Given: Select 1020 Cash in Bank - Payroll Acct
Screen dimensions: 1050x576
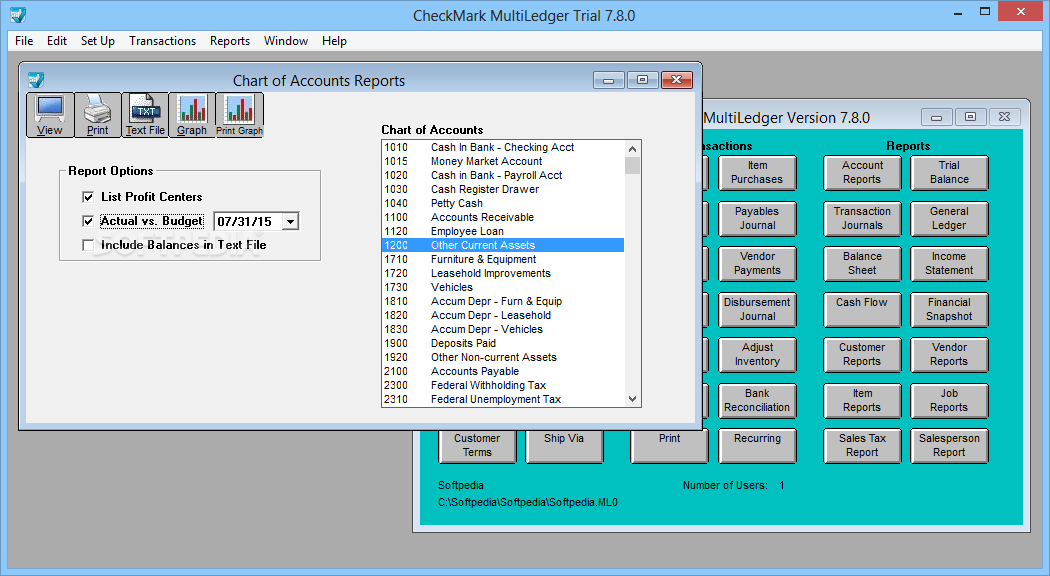Looking at the screenshot, I should [x=503, y=175].
